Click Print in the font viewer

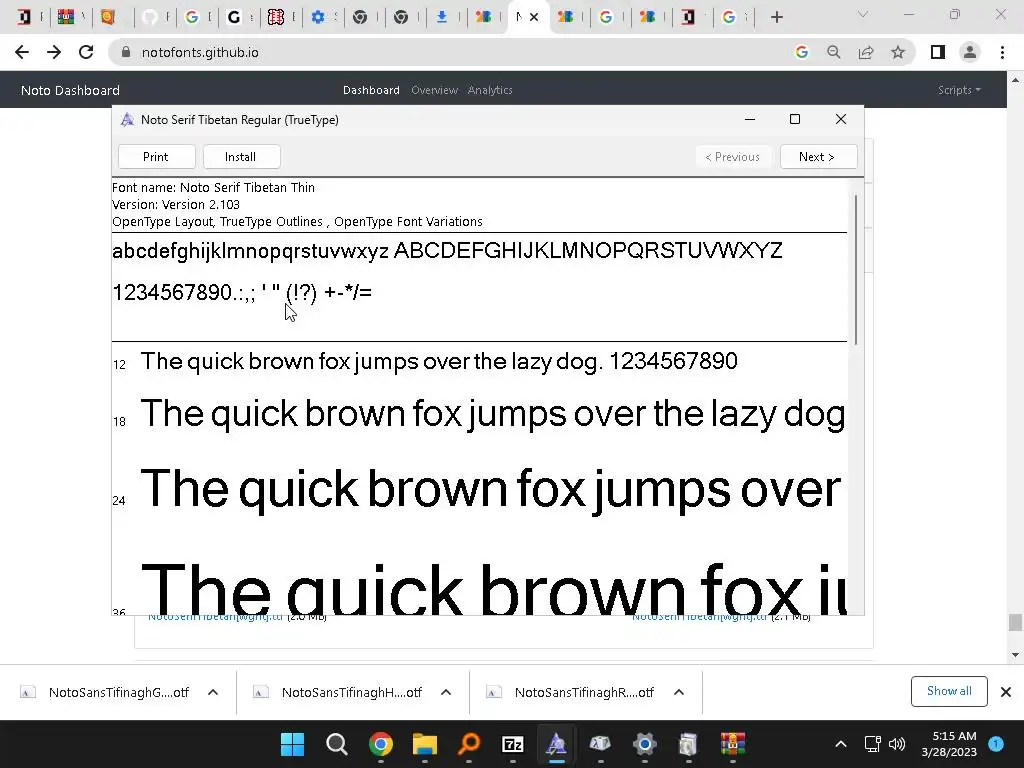tap(156, 157)
